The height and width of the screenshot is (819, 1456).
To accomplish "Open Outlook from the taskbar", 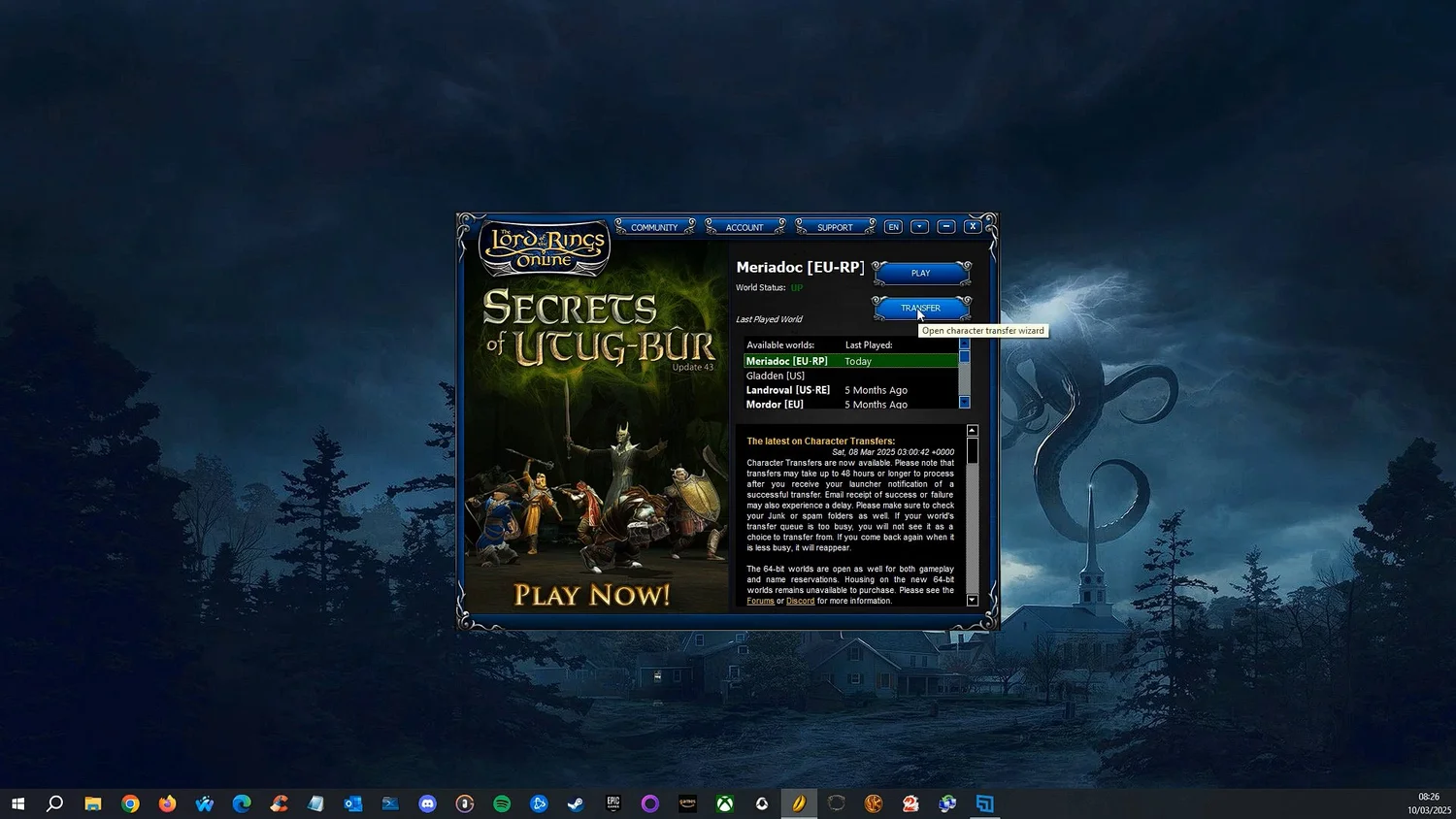I will (x=353, y=803).
